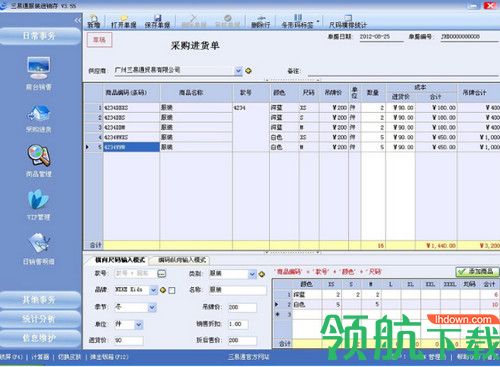Click the empty row 3 color cell in size grid
This screenshot has height=367, width=500.
pos(307,314)
